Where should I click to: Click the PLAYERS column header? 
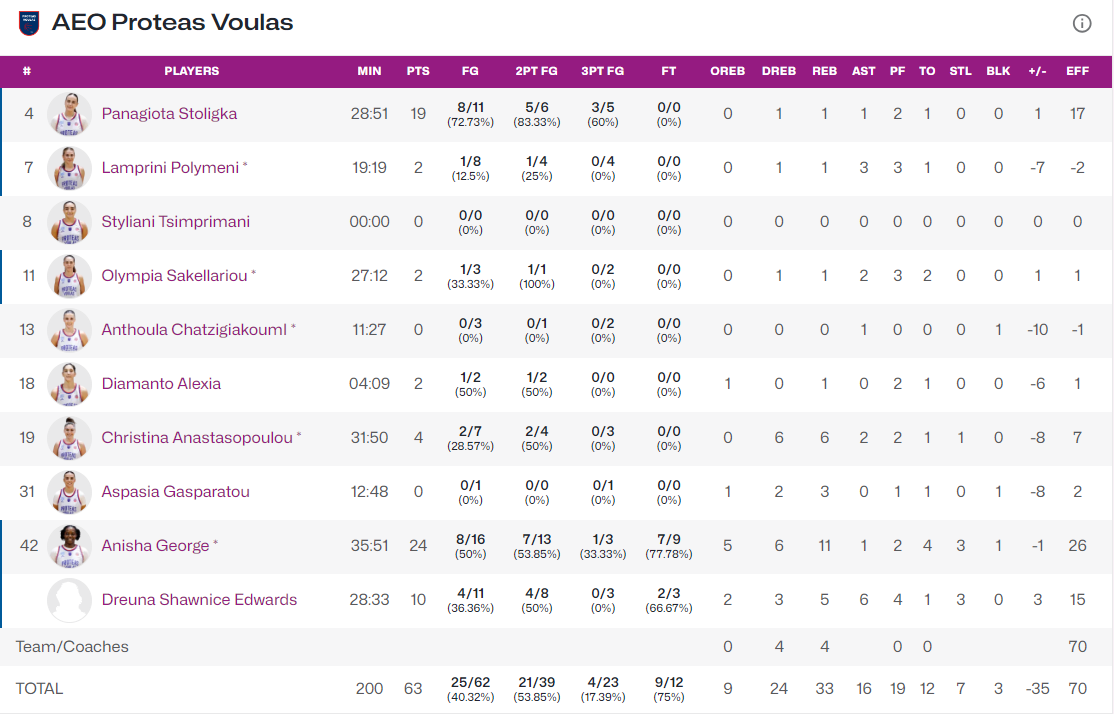click(x=191, y=71)
